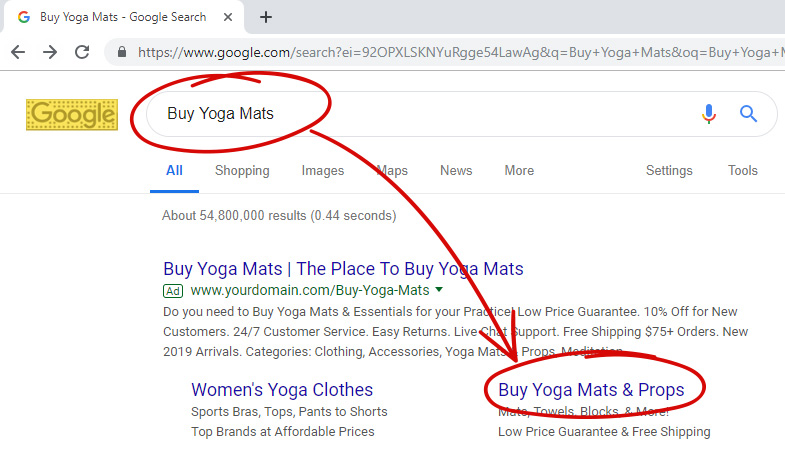
Task: Open the Settings menu
Action: [669, 171]
